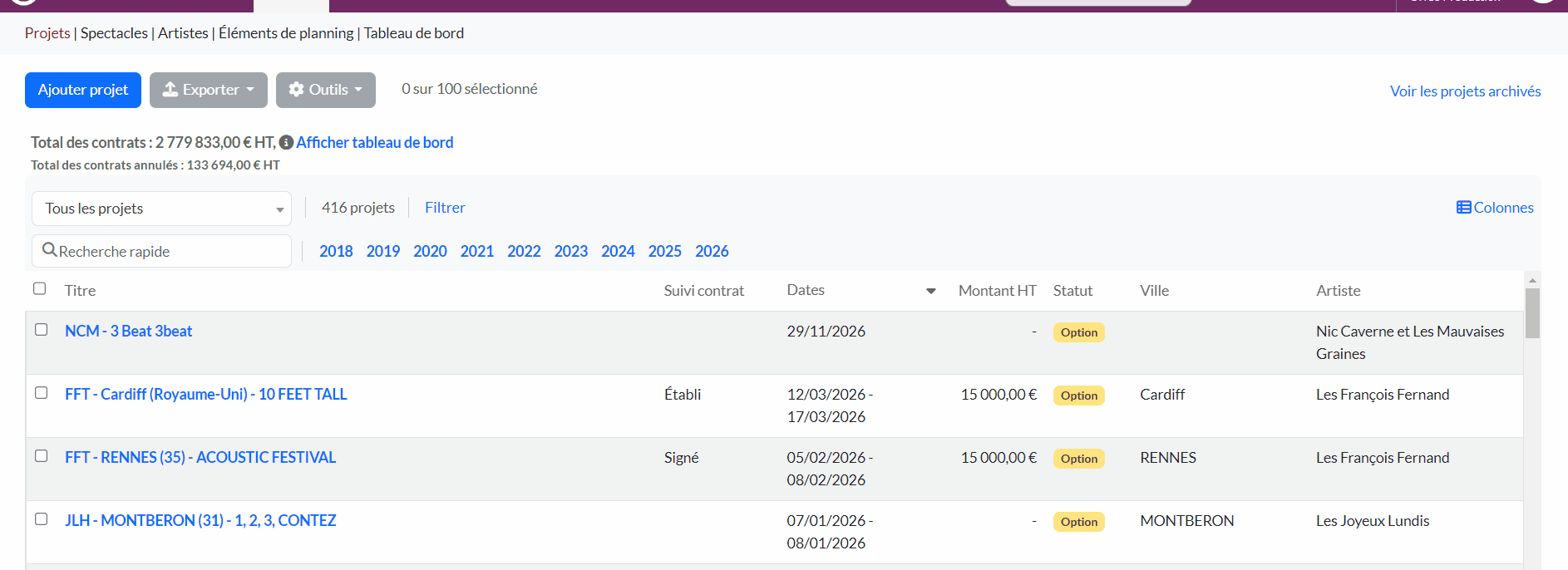Select the FFT - Cardiff project checkbox

tap(42, 393)
